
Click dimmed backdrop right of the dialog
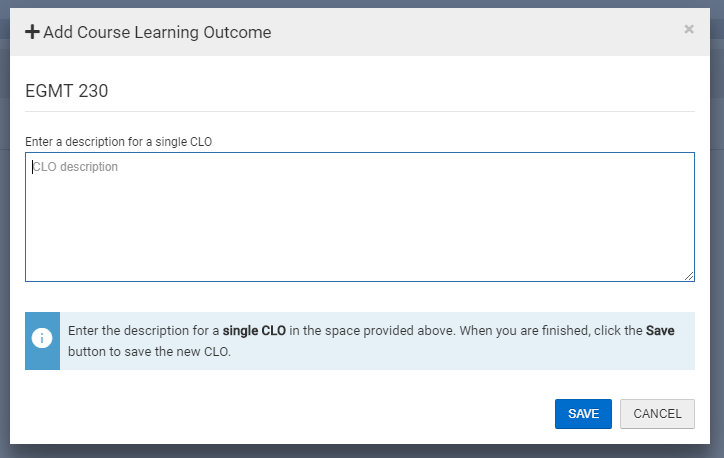(x=717, y=231)
